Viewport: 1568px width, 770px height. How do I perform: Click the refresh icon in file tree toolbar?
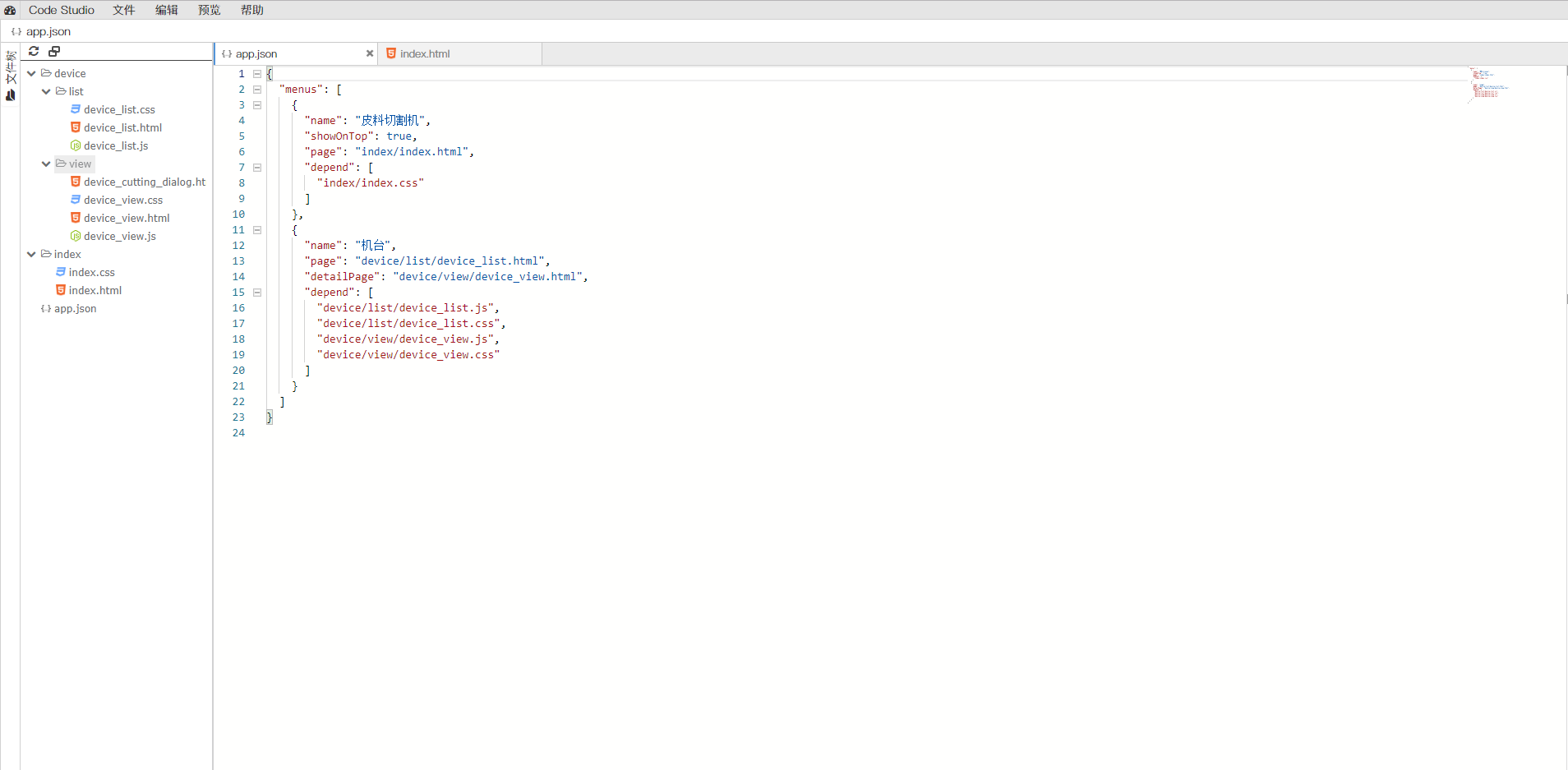click(34, 51)
